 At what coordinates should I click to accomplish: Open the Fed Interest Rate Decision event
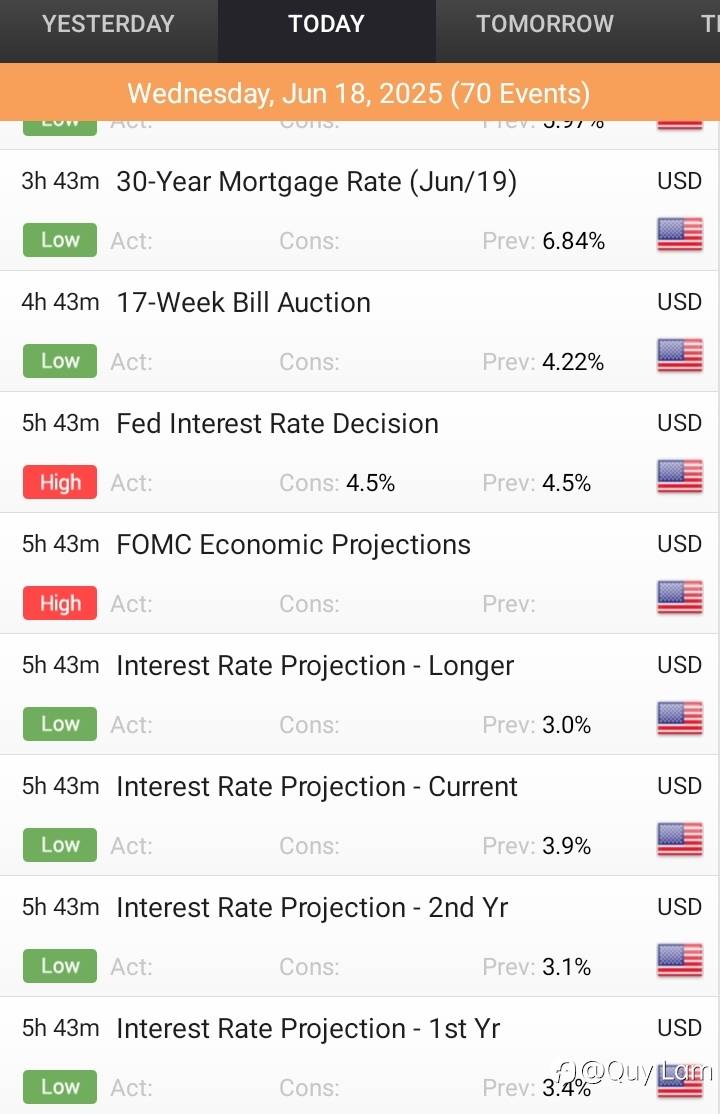tap(277, 424)
